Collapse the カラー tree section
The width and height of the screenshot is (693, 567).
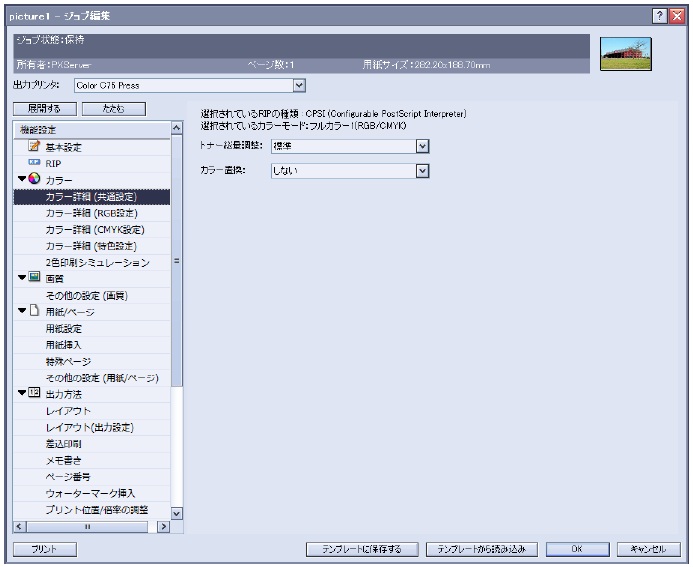click(x=21, y=180)
